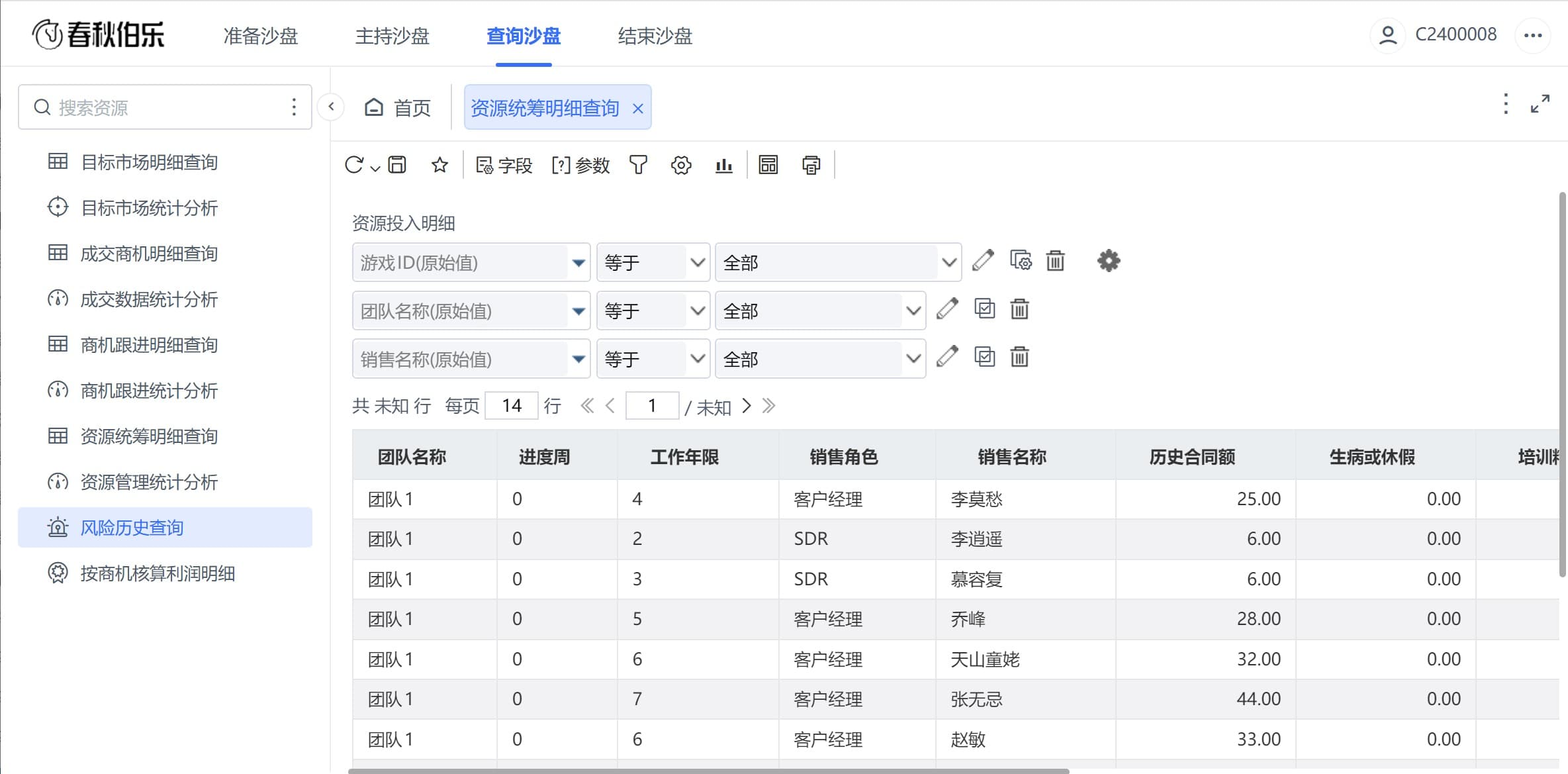Click the checkbox-copy icon in 销售名称 row
Image resolution: width=1568 pixels, height=774 pixels.
(985, 358)
